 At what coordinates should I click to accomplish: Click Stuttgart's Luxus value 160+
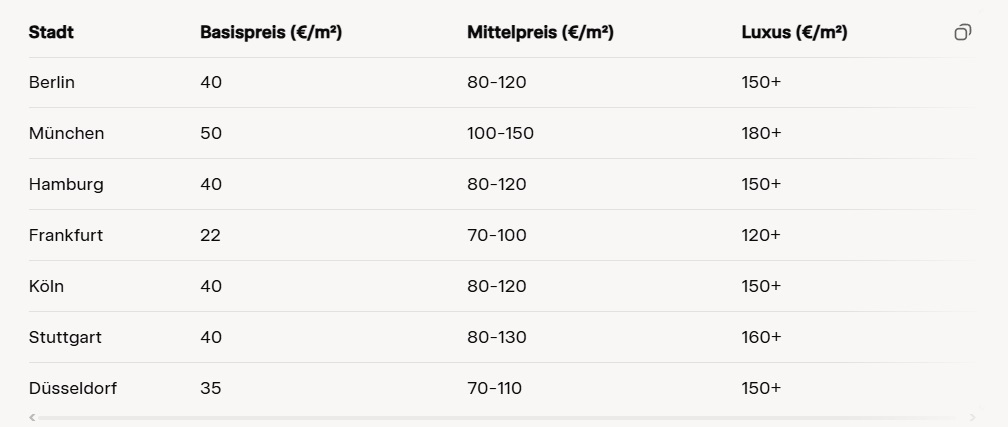(x=761, y=337)
